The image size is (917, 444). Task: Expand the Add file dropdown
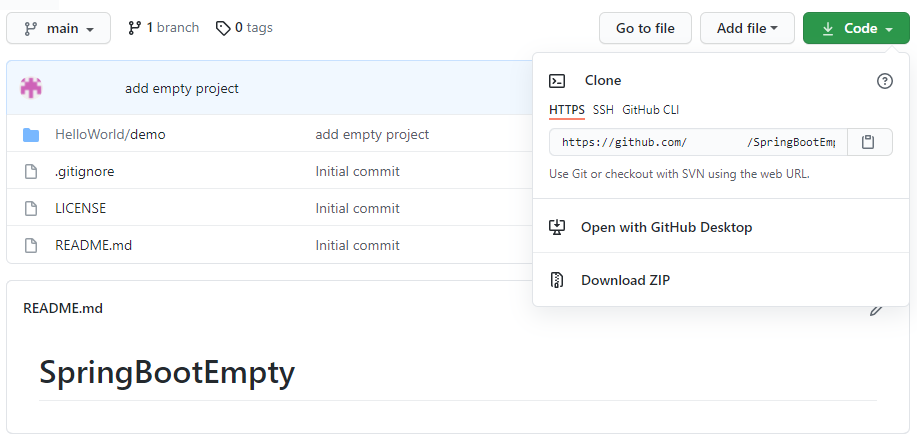pos(747,28)
